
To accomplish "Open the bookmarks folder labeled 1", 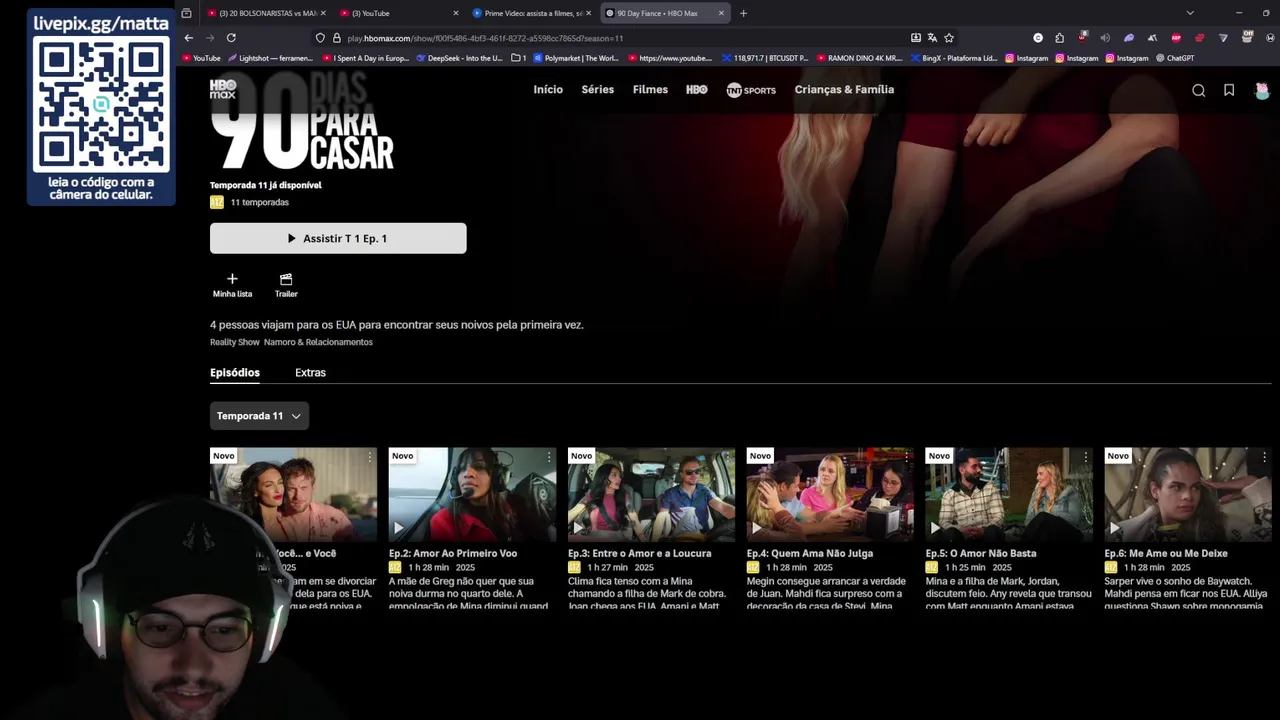I will (x=519, y=58).
